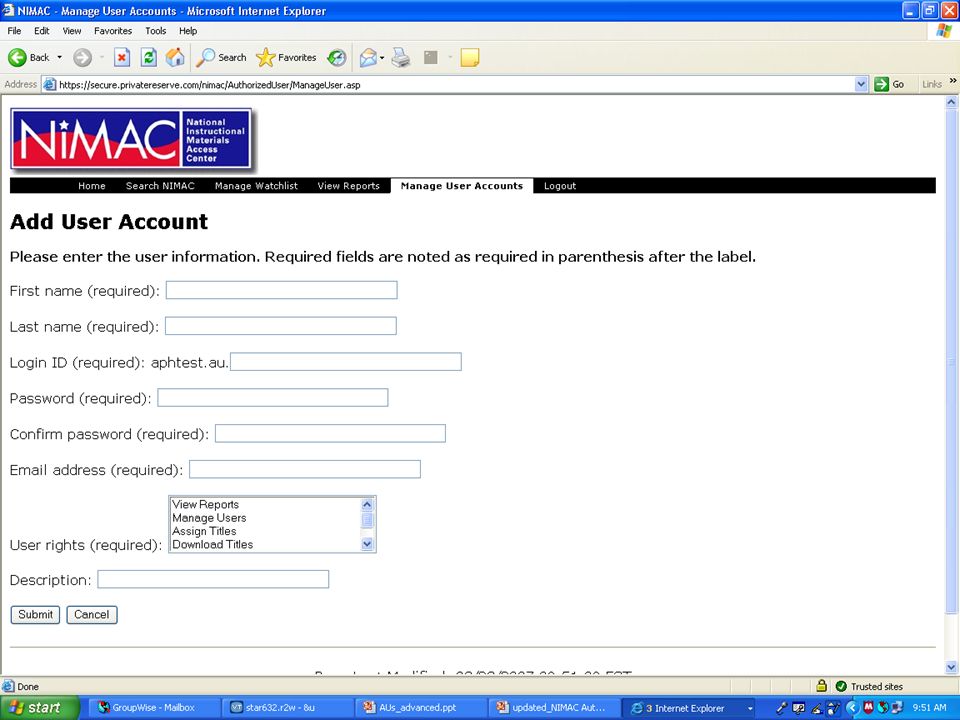Screen dimensions: 960x720
Task: Click the Password input field
Action: 272,397
